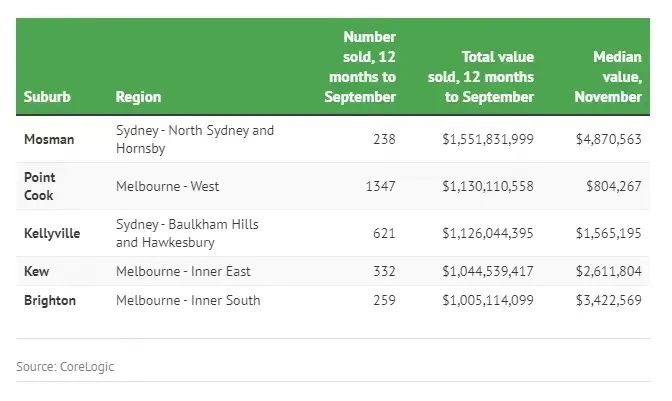This screenshot has height=401, width=672.
Task: Click the Source: CoreLogic caption
Action: (x=65, y=367)
